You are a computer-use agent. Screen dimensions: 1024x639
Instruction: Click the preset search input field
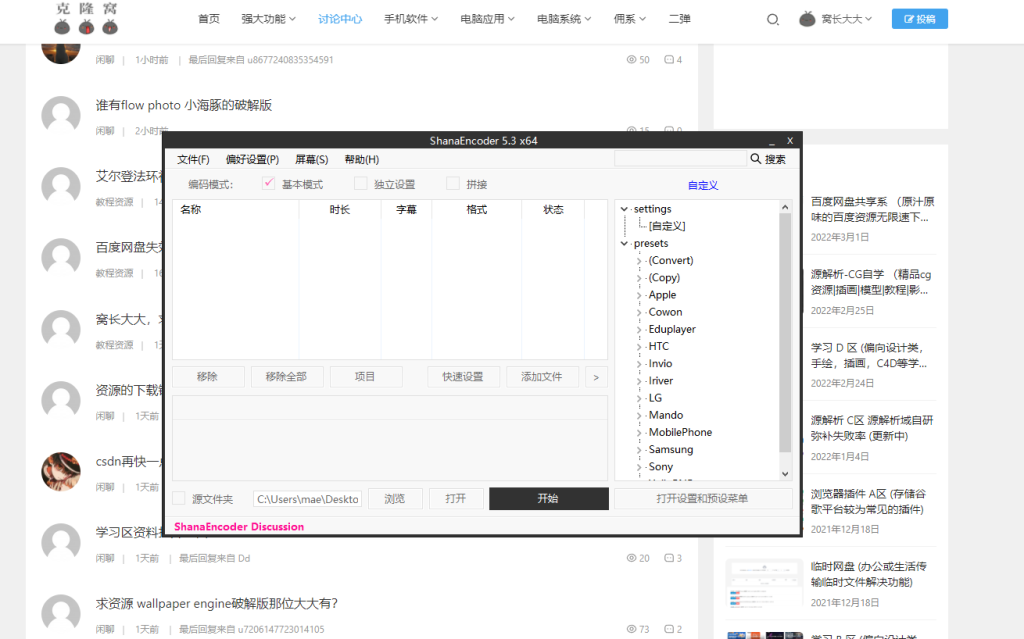tap(680, 159)
